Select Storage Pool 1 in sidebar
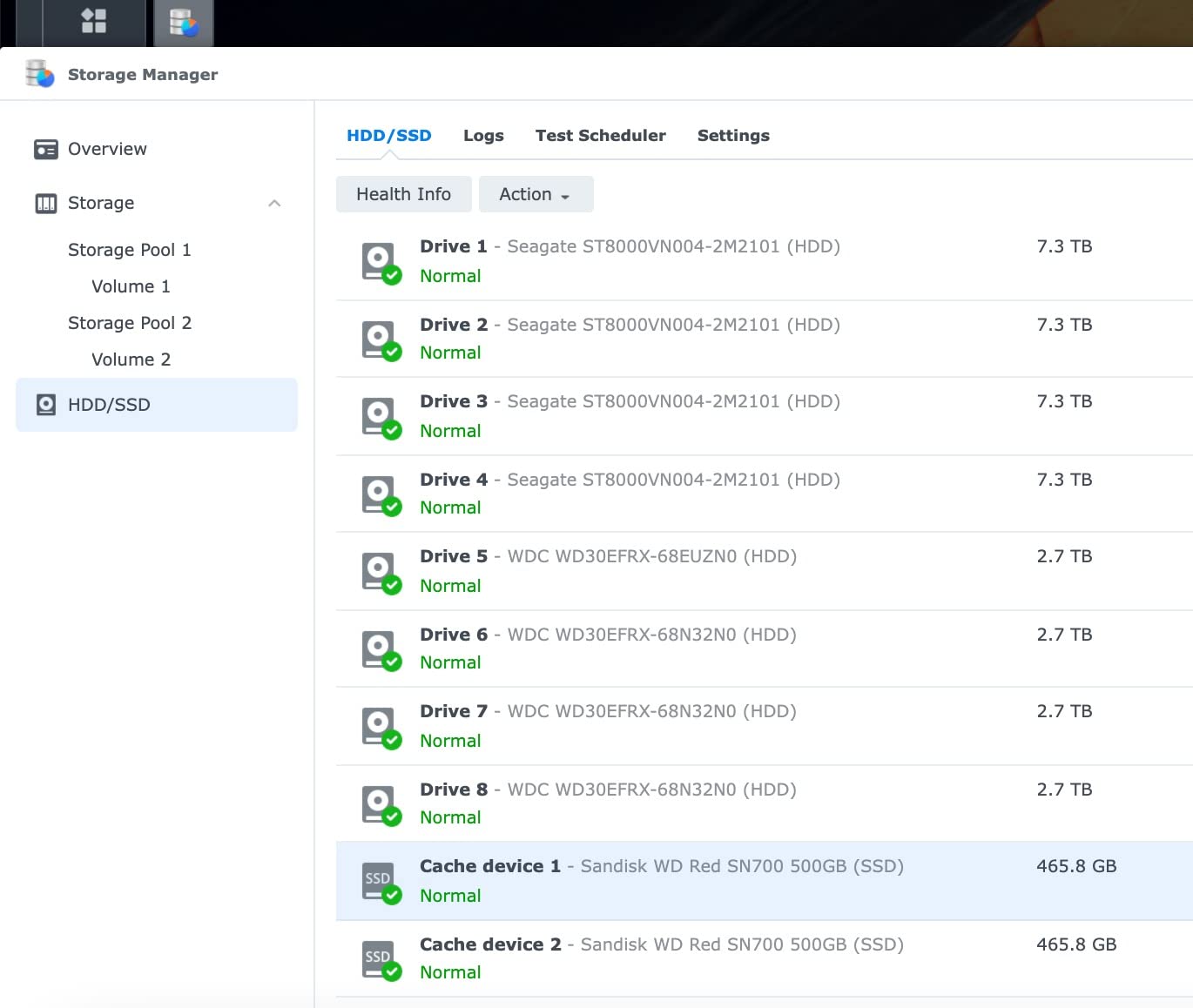1193x1008 pixels. [x=129, y=250]
